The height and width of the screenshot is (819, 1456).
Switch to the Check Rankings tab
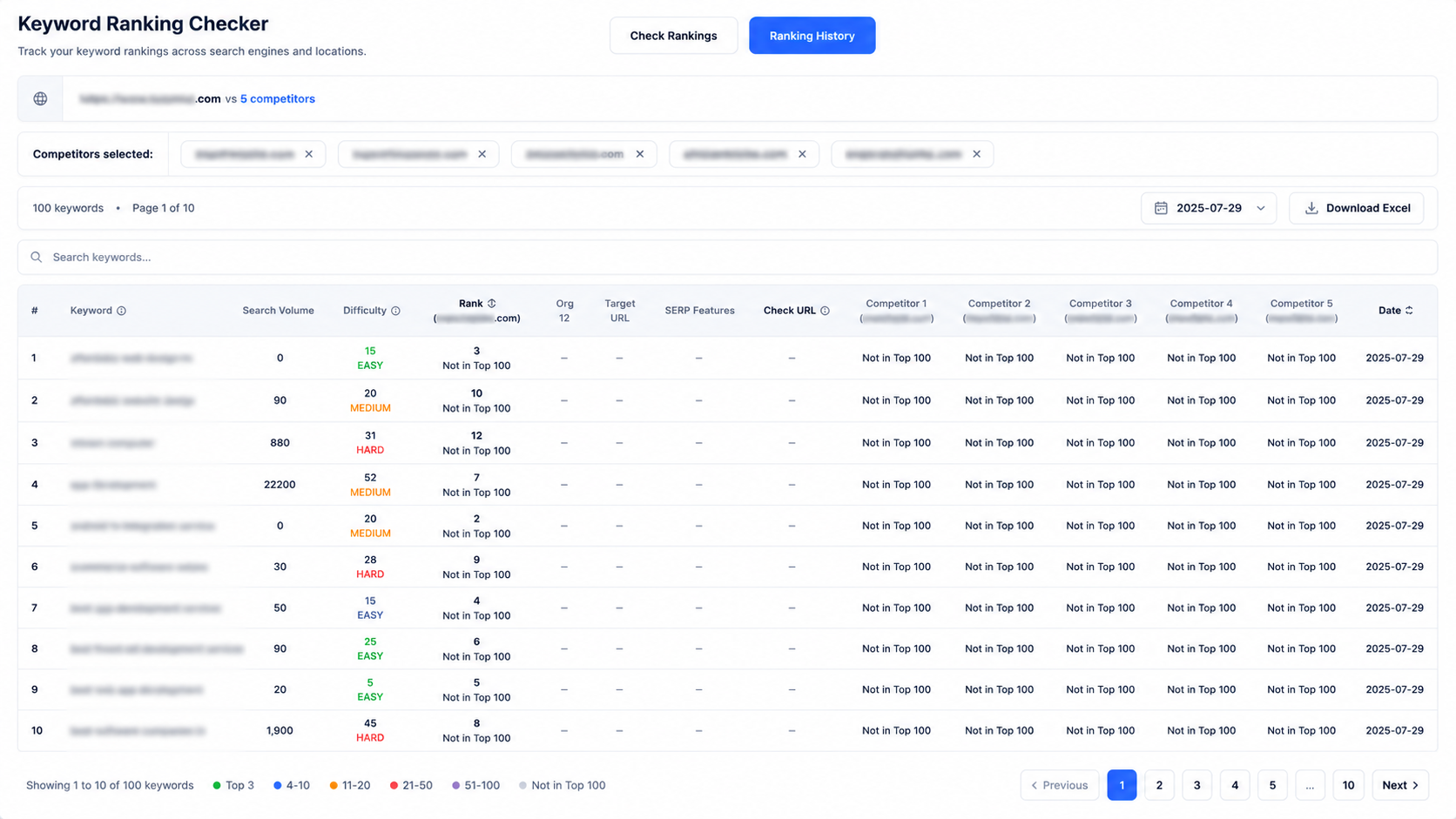pyautogui.click(x=674, y=36)
